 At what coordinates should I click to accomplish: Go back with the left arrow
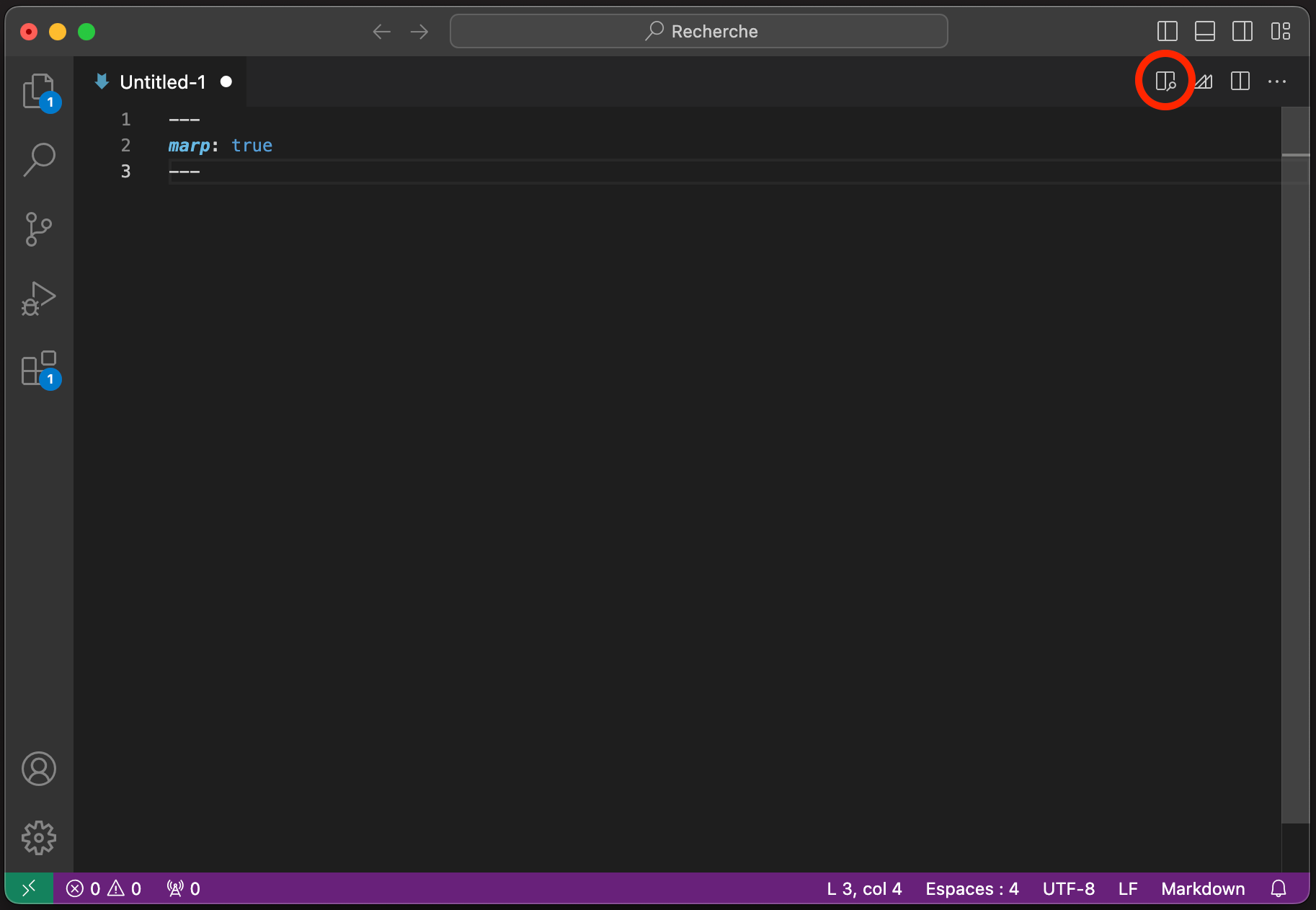pos(382,31)
